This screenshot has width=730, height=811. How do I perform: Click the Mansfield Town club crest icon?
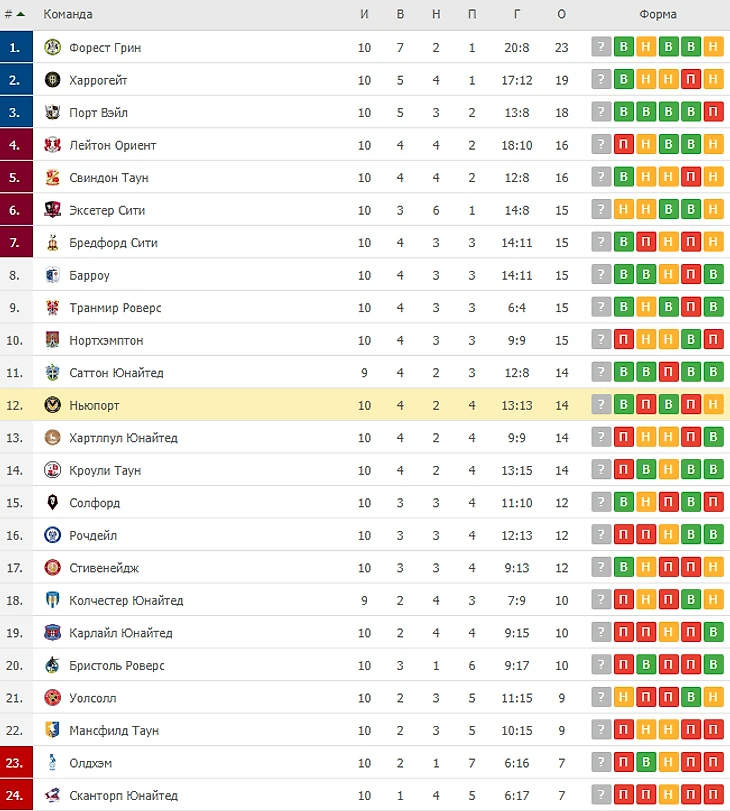click(53, 731)
